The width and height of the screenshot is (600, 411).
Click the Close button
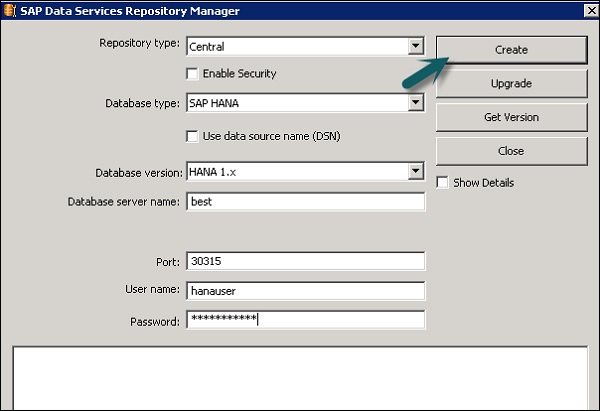pos(511,151)
